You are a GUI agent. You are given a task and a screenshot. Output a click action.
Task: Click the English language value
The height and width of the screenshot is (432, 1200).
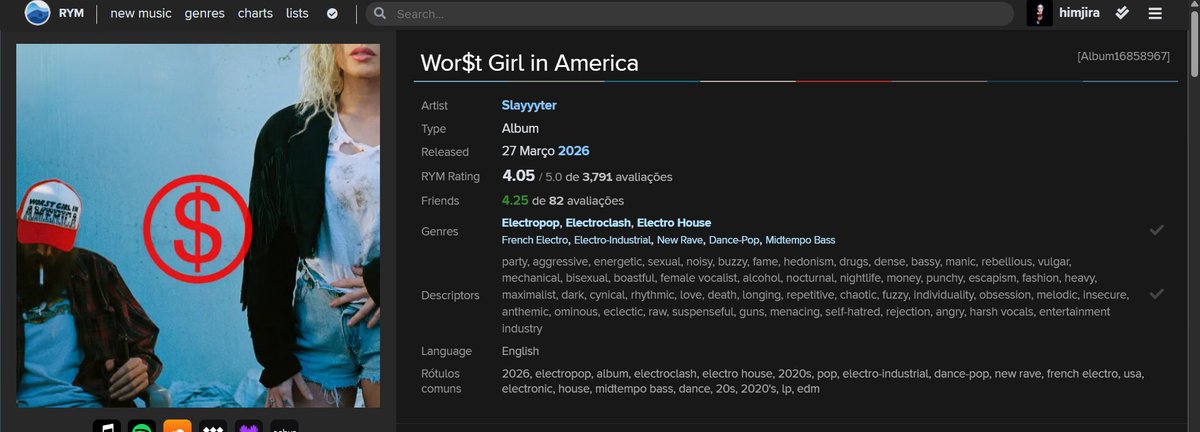point(520,351)
